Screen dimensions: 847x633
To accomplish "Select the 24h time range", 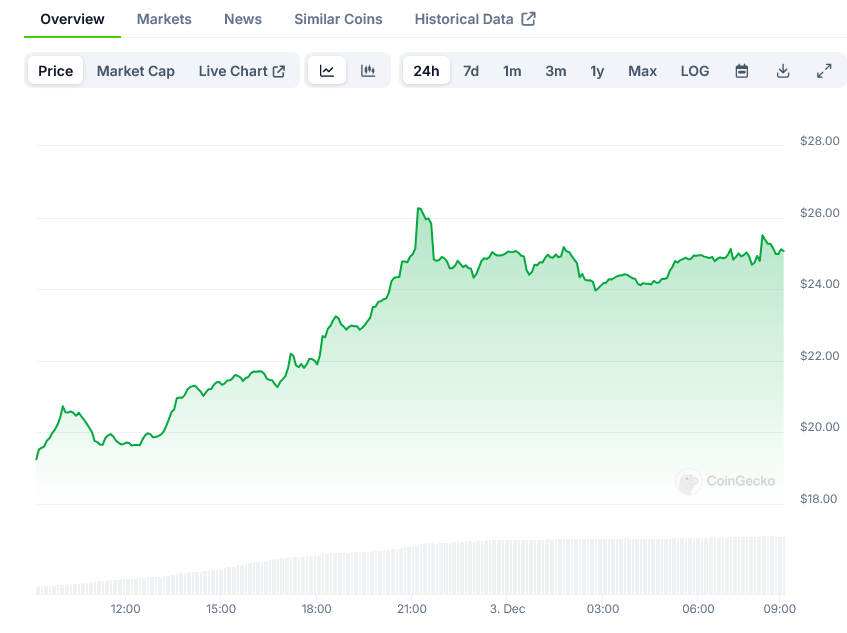I will (426, 71).
